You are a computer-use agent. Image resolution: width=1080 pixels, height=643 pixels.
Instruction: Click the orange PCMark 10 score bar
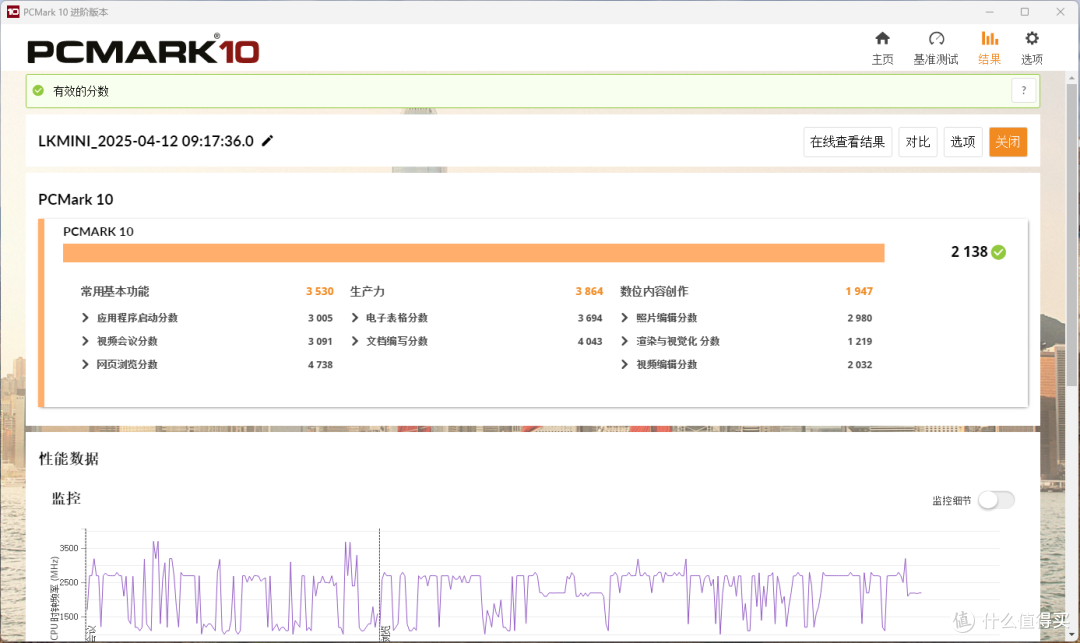tap(474, 253)
